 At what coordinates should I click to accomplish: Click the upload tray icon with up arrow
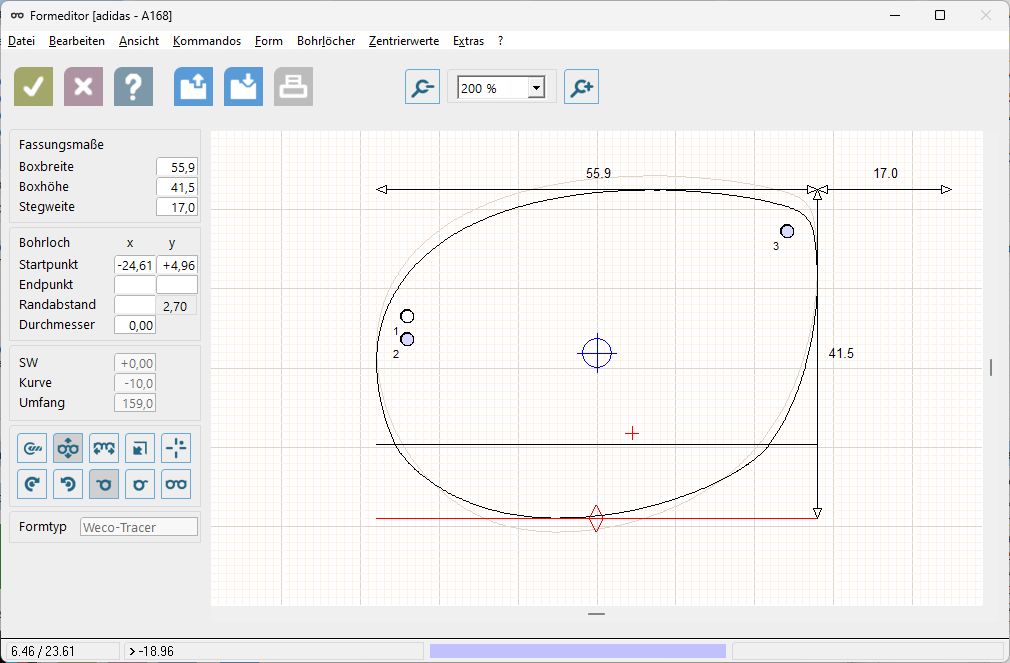click(x=194, y=87)
